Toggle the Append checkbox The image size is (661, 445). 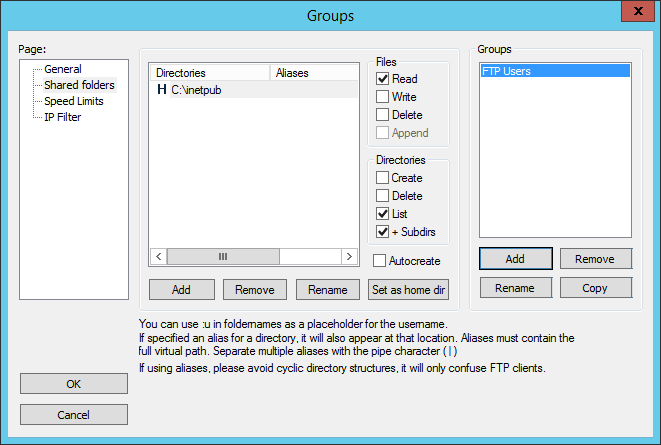pos(382,133)
